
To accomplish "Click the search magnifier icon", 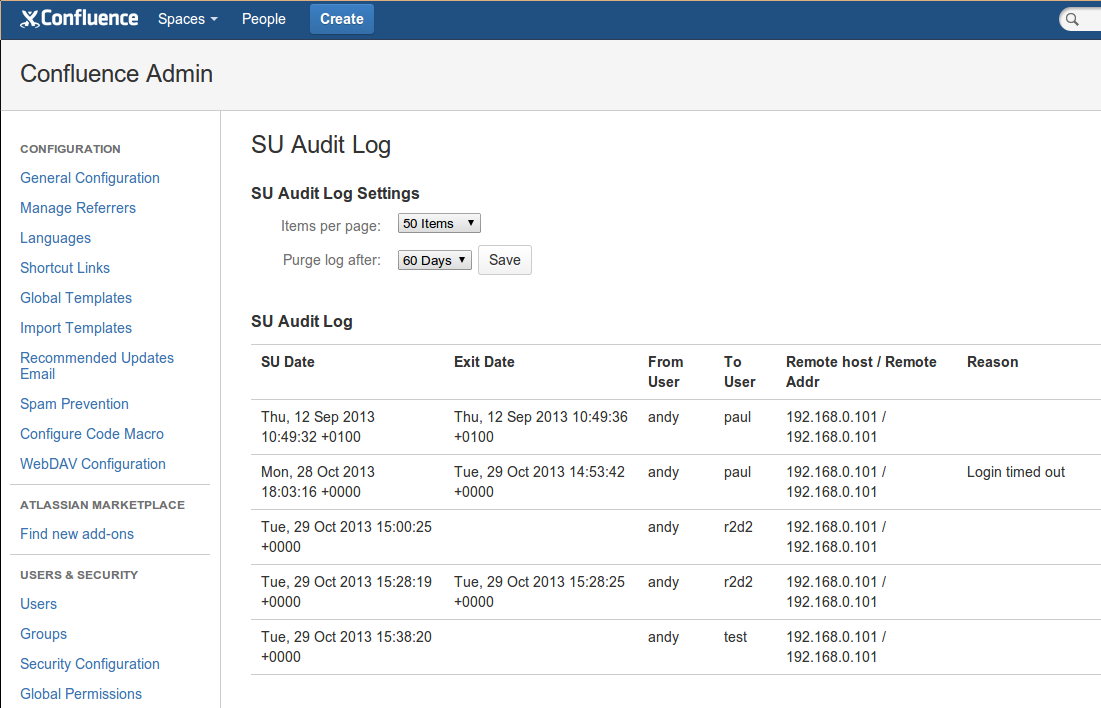I will [1072, 19].
